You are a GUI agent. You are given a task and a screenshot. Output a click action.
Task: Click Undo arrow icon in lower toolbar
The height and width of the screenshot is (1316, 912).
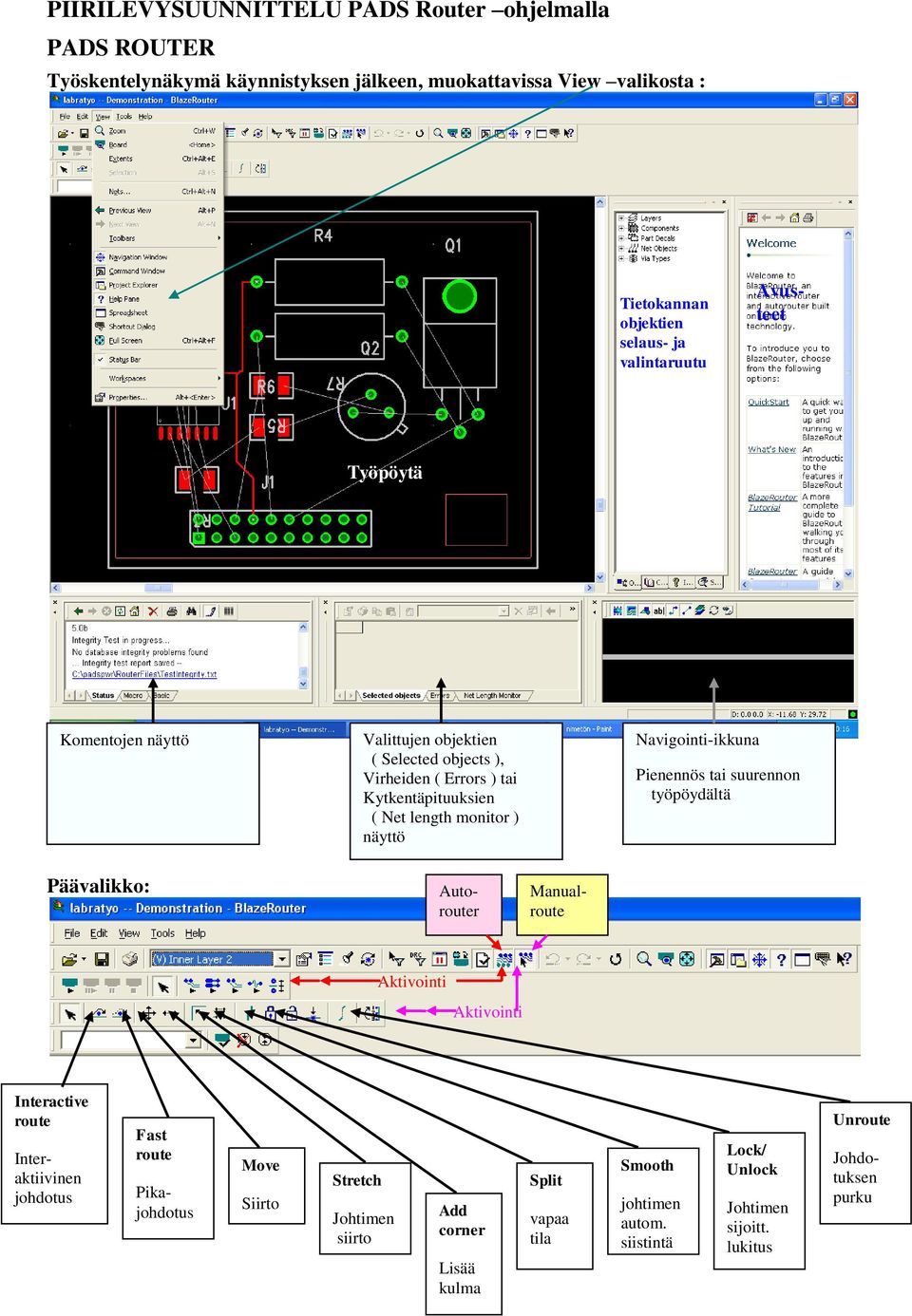pos(551,959)
